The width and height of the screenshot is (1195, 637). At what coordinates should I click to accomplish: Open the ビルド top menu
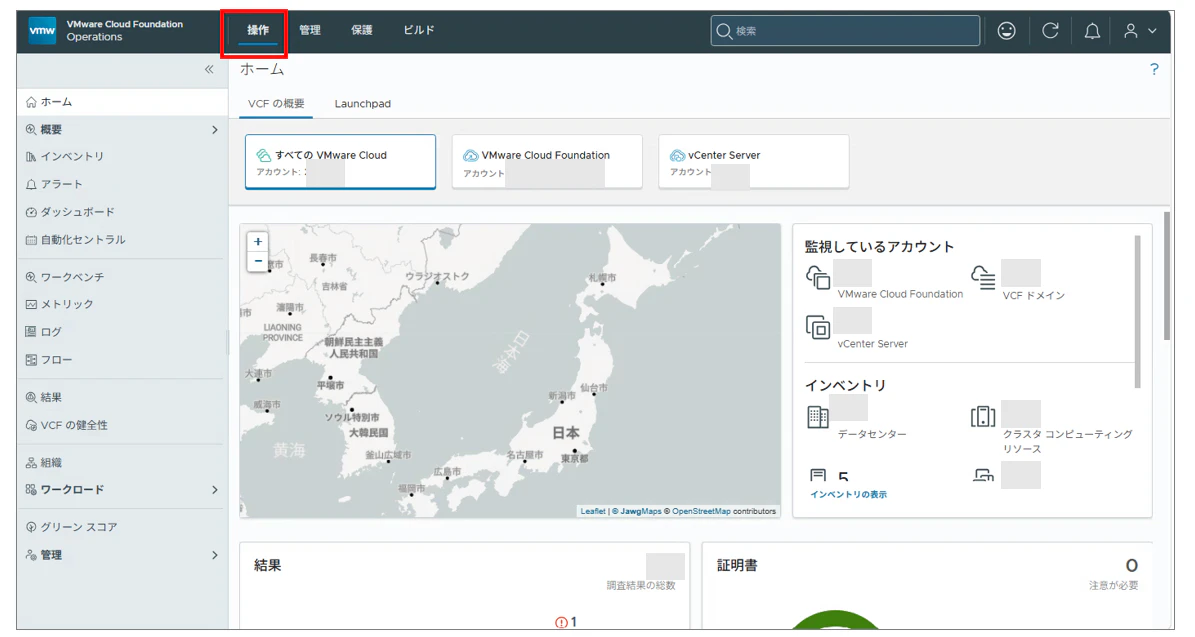(x=418, y=30)
